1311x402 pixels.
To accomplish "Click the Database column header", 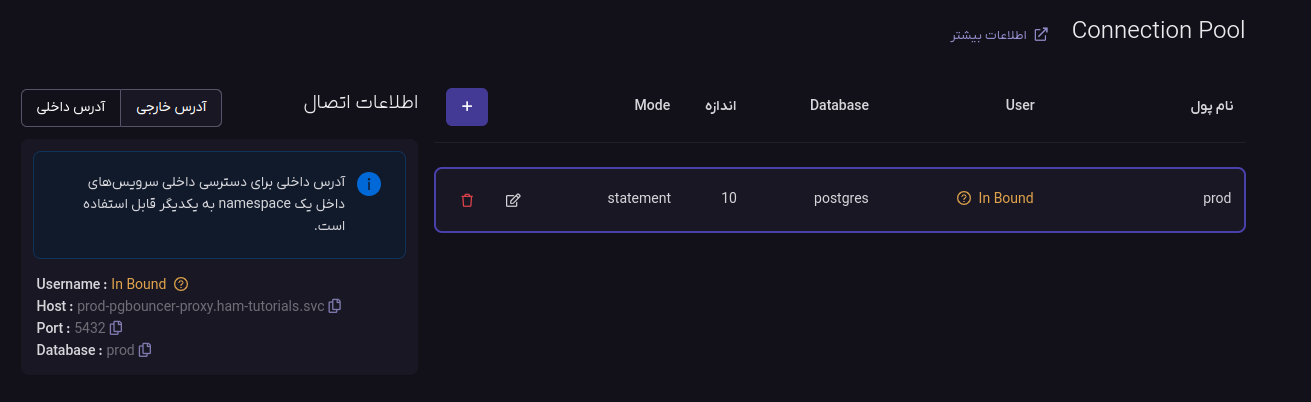I will click(x=839, y=105).
